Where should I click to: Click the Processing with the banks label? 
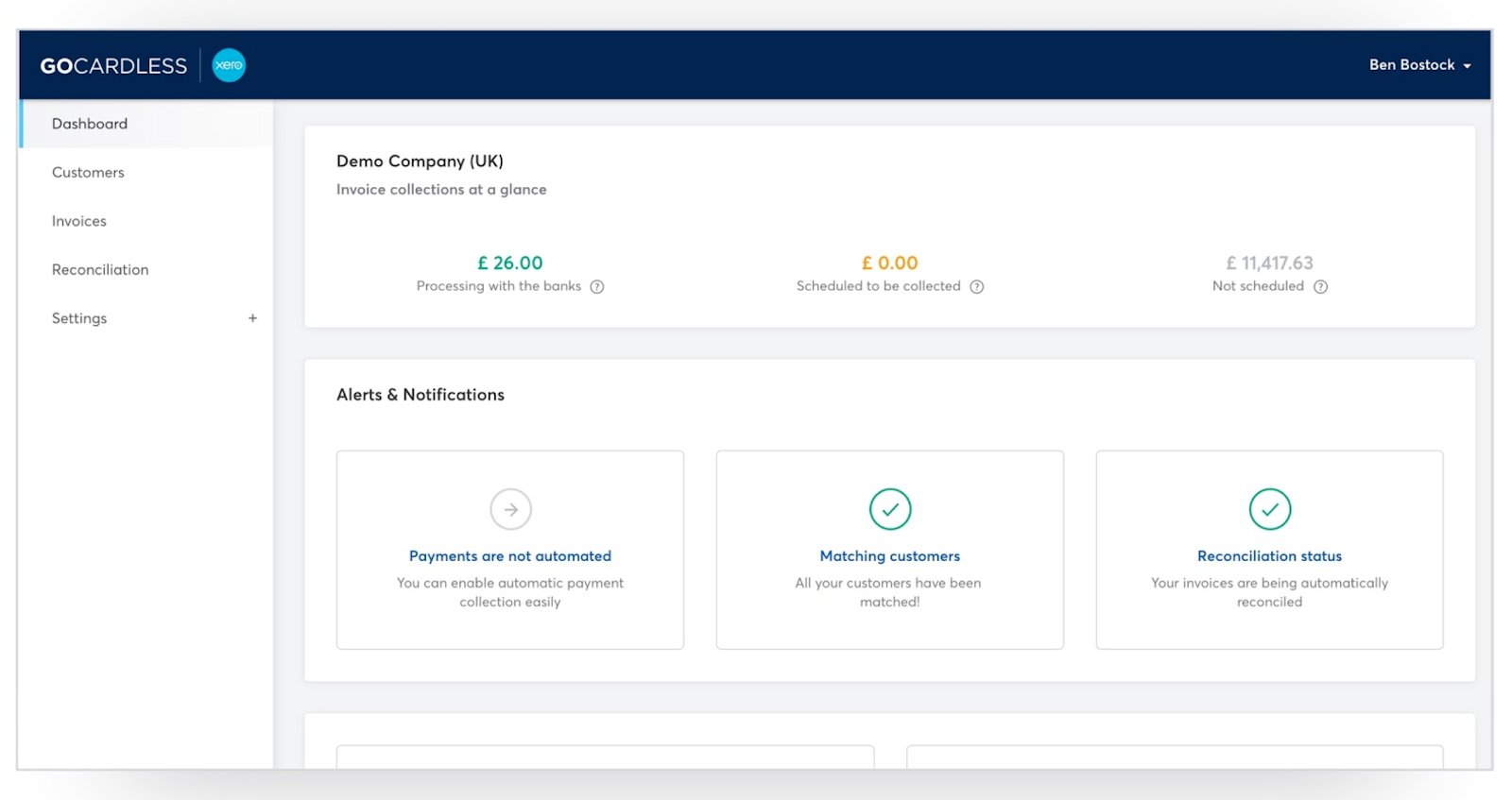click(499, 286)
